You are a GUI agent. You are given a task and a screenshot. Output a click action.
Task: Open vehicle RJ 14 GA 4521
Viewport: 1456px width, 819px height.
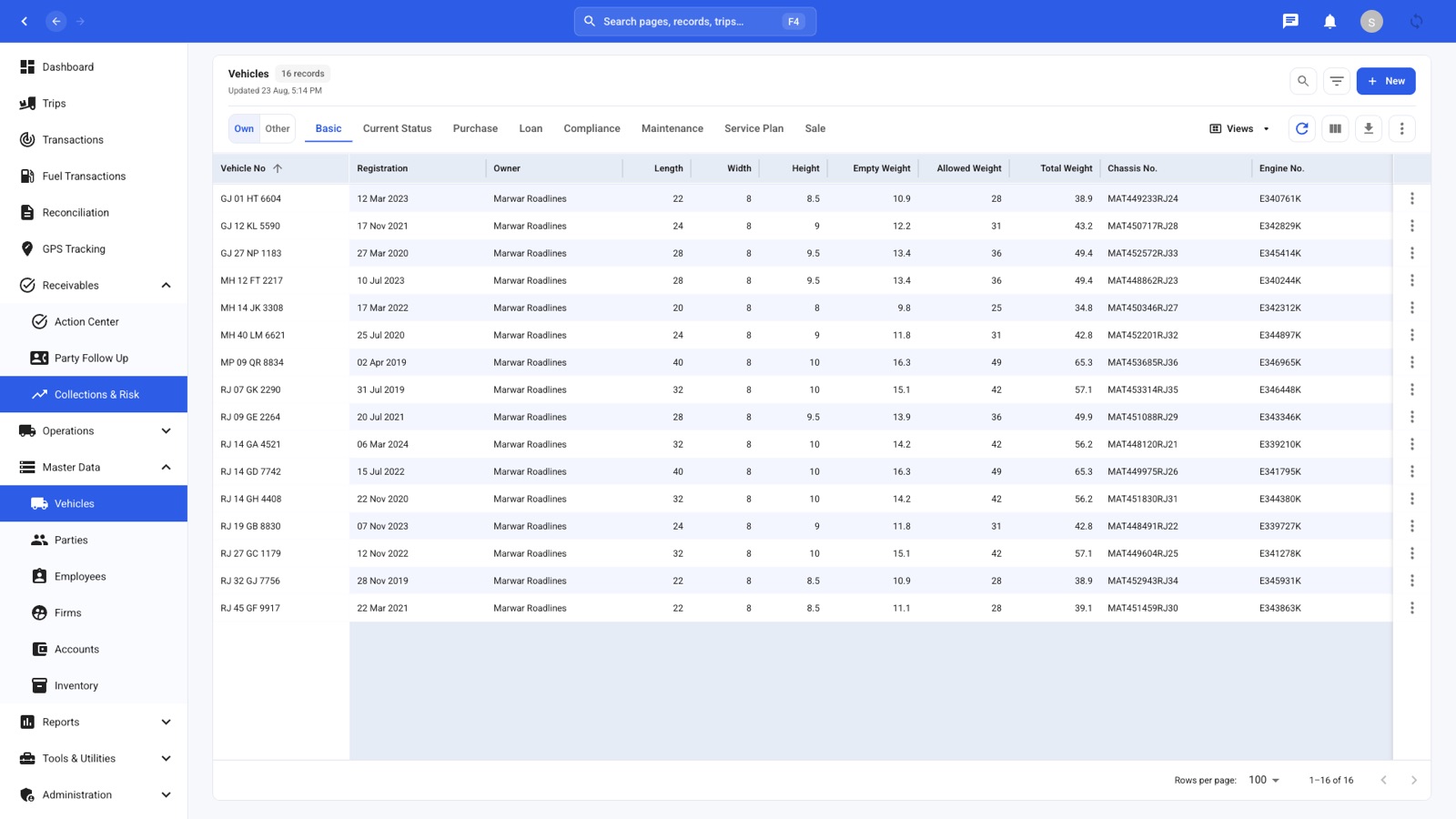(x=250, y=444)
